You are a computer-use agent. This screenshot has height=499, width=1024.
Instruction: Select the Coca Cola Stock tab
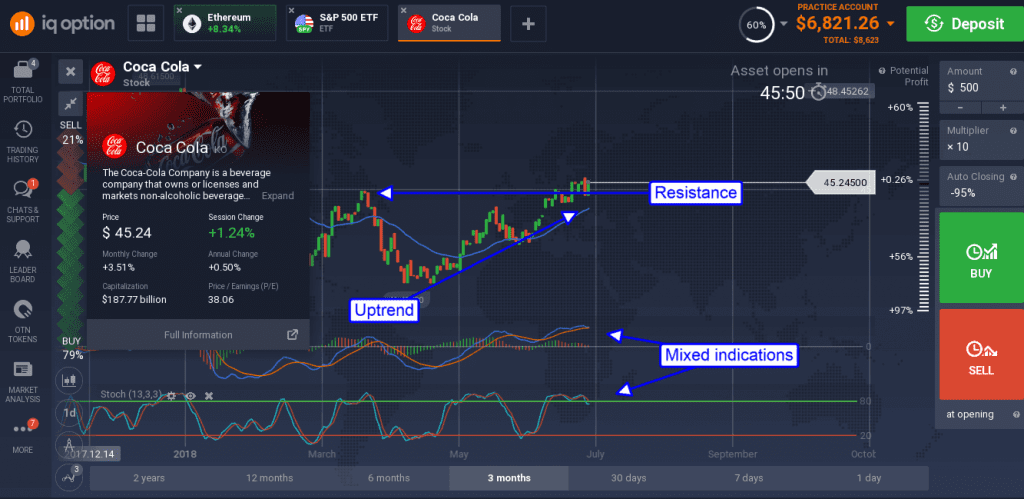click(451, 23)
